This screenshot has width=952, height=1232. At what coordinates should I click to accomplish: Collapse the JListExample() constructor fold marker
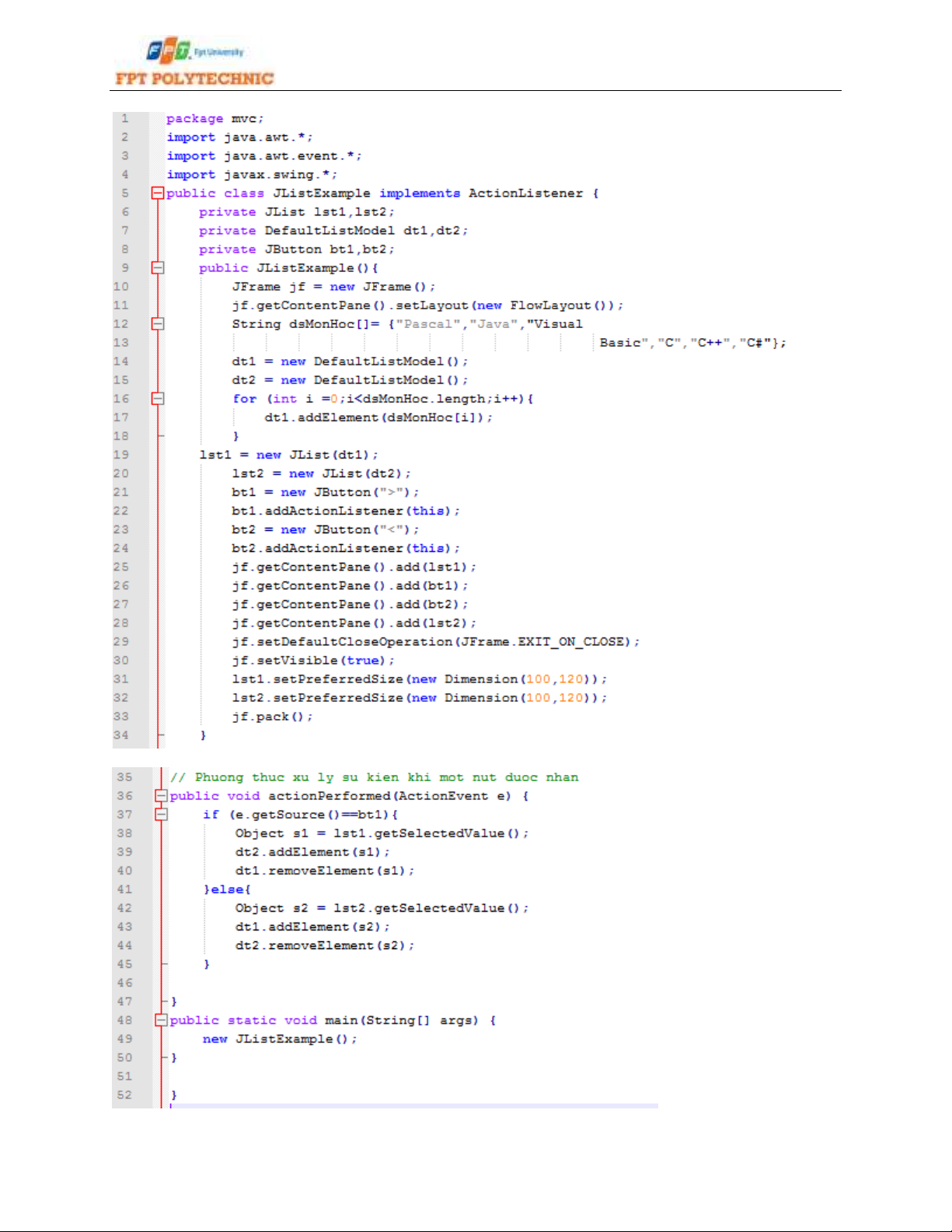point(158,267)
